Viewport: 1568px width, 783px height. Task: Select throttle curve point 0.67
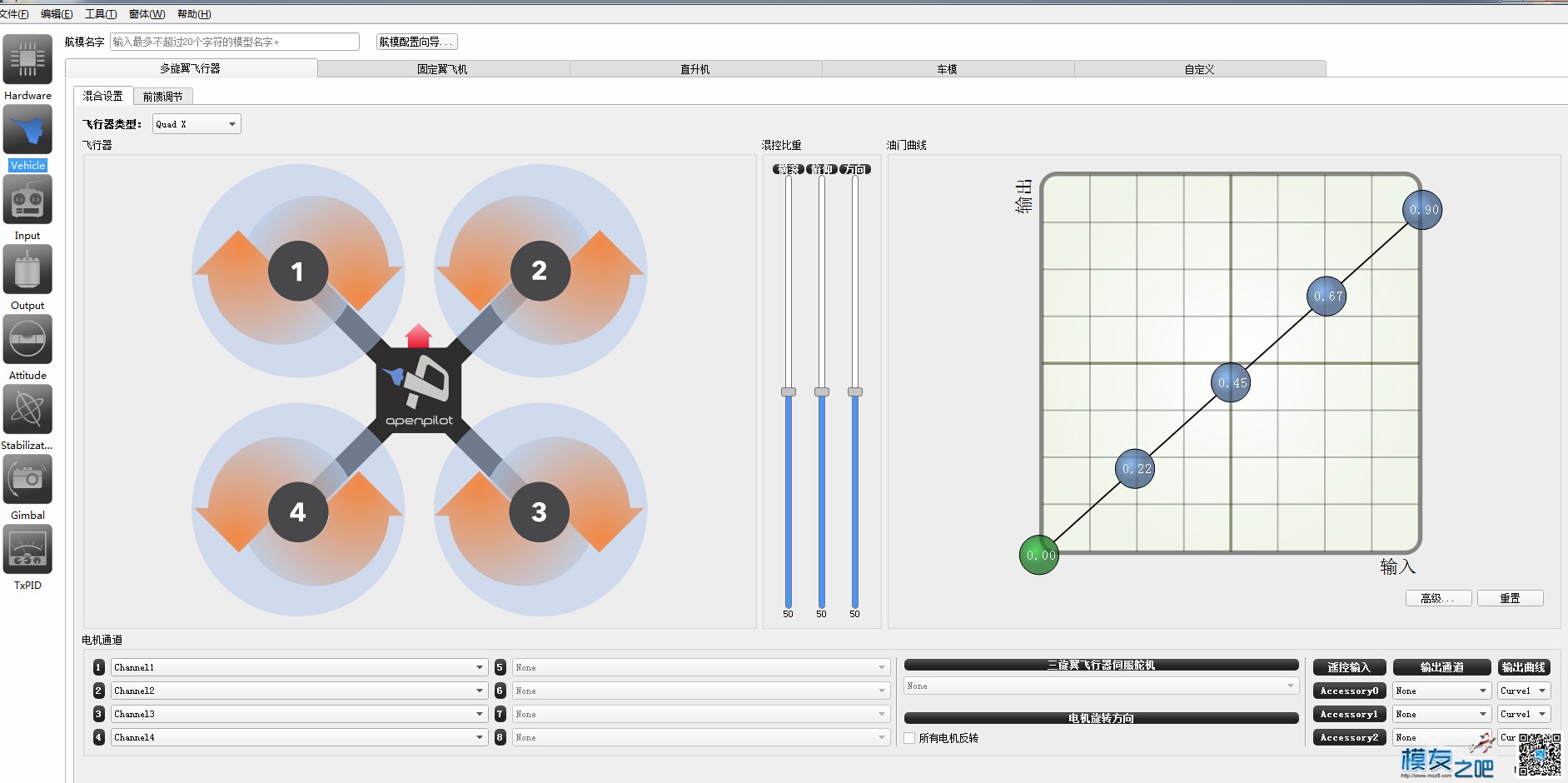[1327, 296]
